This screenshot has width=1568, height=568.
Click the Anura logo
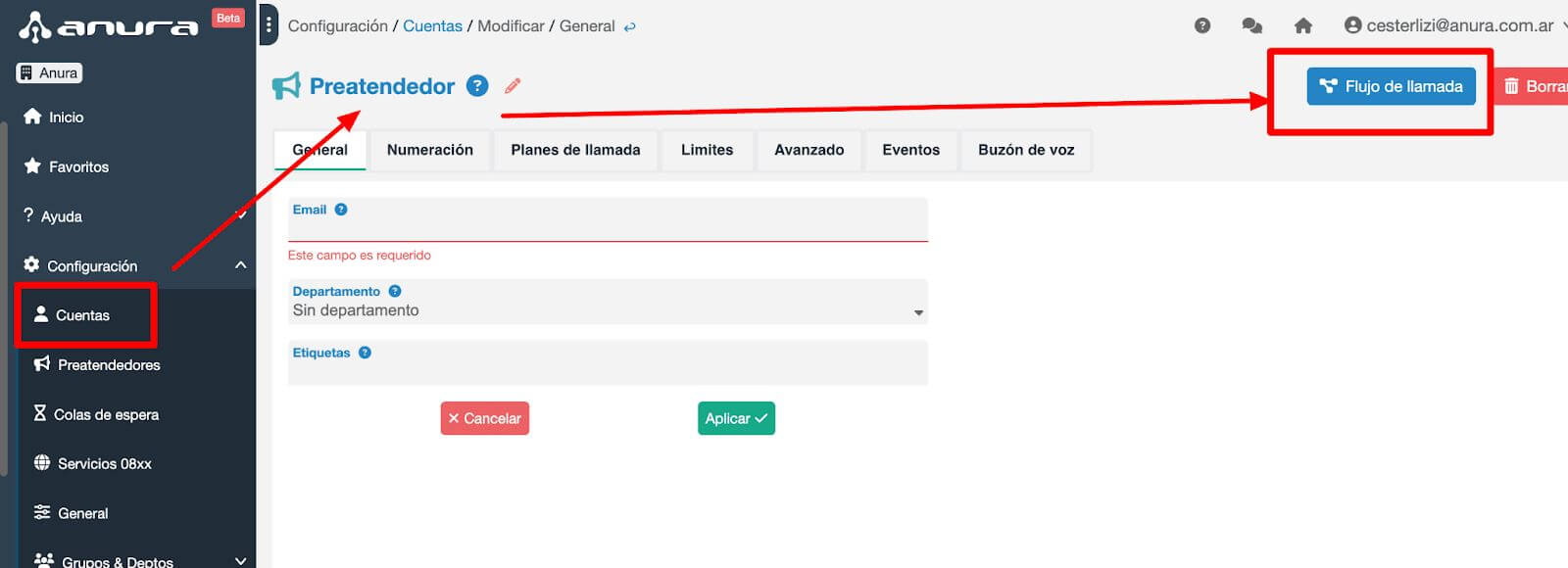108,26
